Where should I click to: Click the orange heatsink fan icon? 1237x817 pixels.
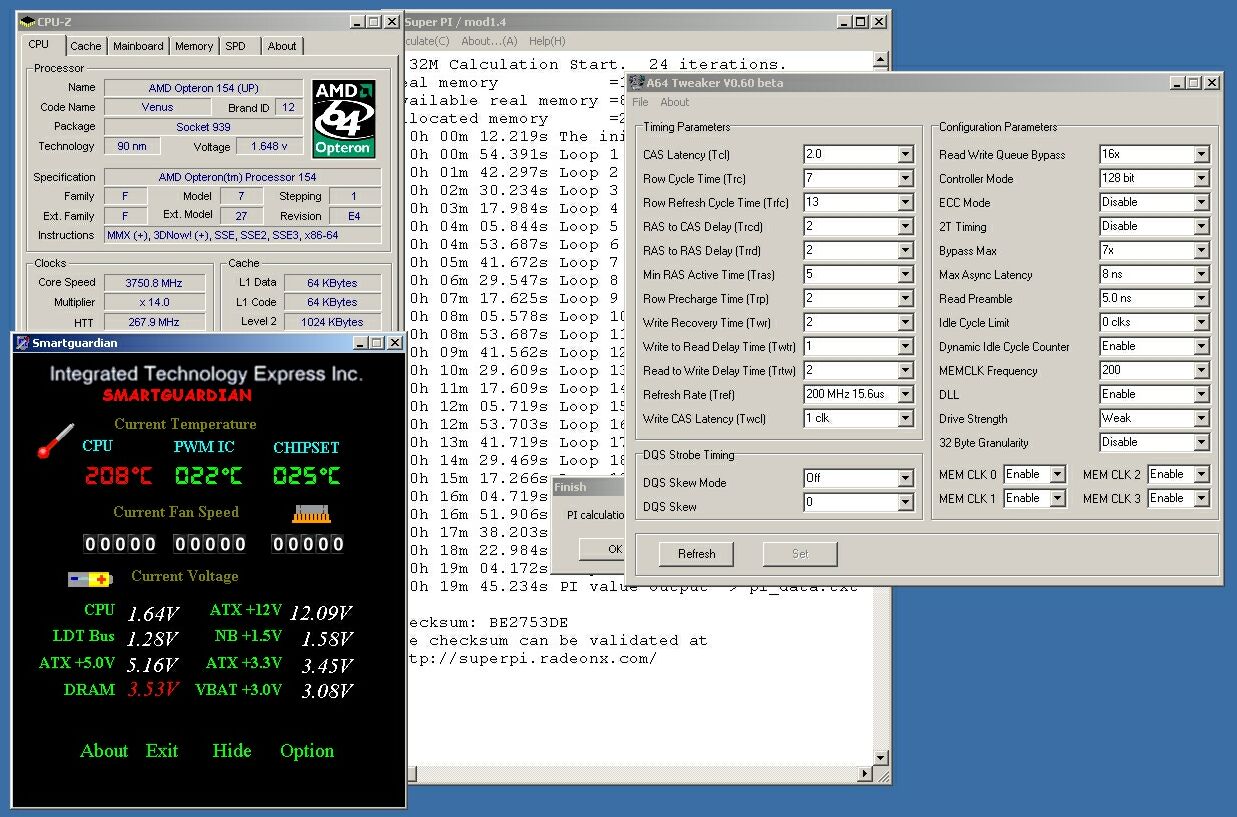[x=311, y=514]
